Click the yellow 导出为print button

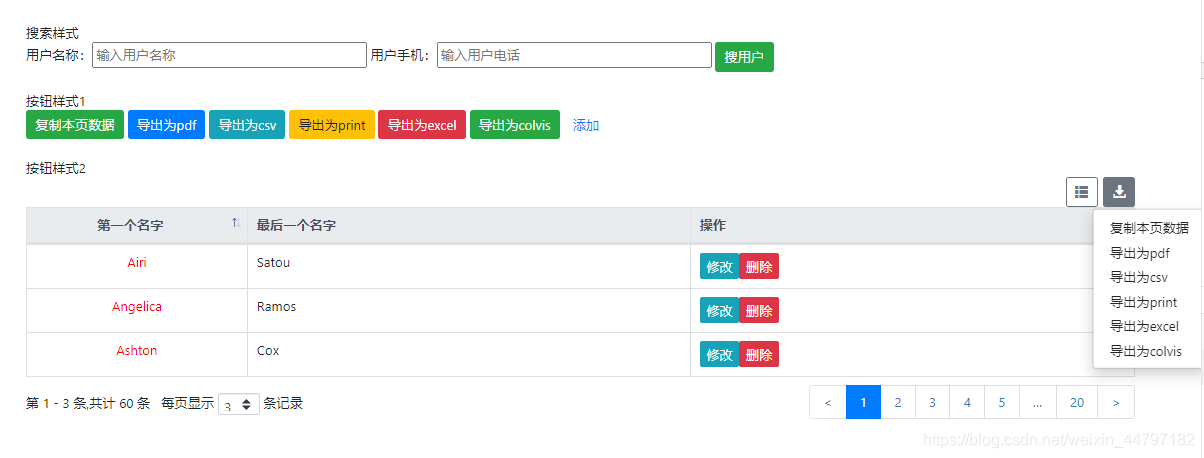coord(332,125)
